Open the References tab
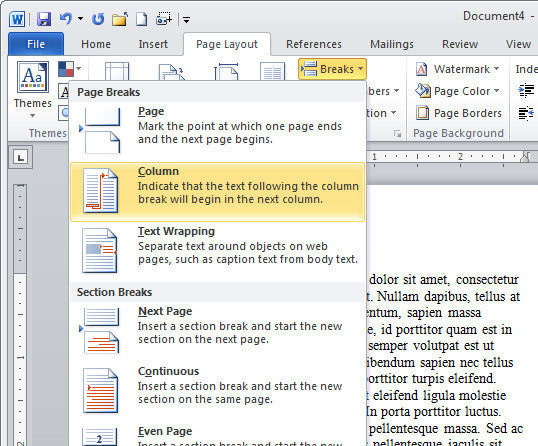538x446 pixels. (314, 44)
